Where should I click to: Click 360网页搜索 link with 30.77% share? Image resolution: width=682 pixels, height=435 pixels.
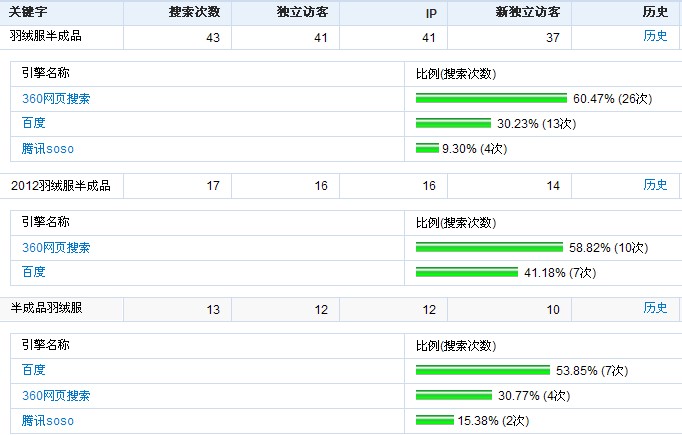[x=56, y=395]
